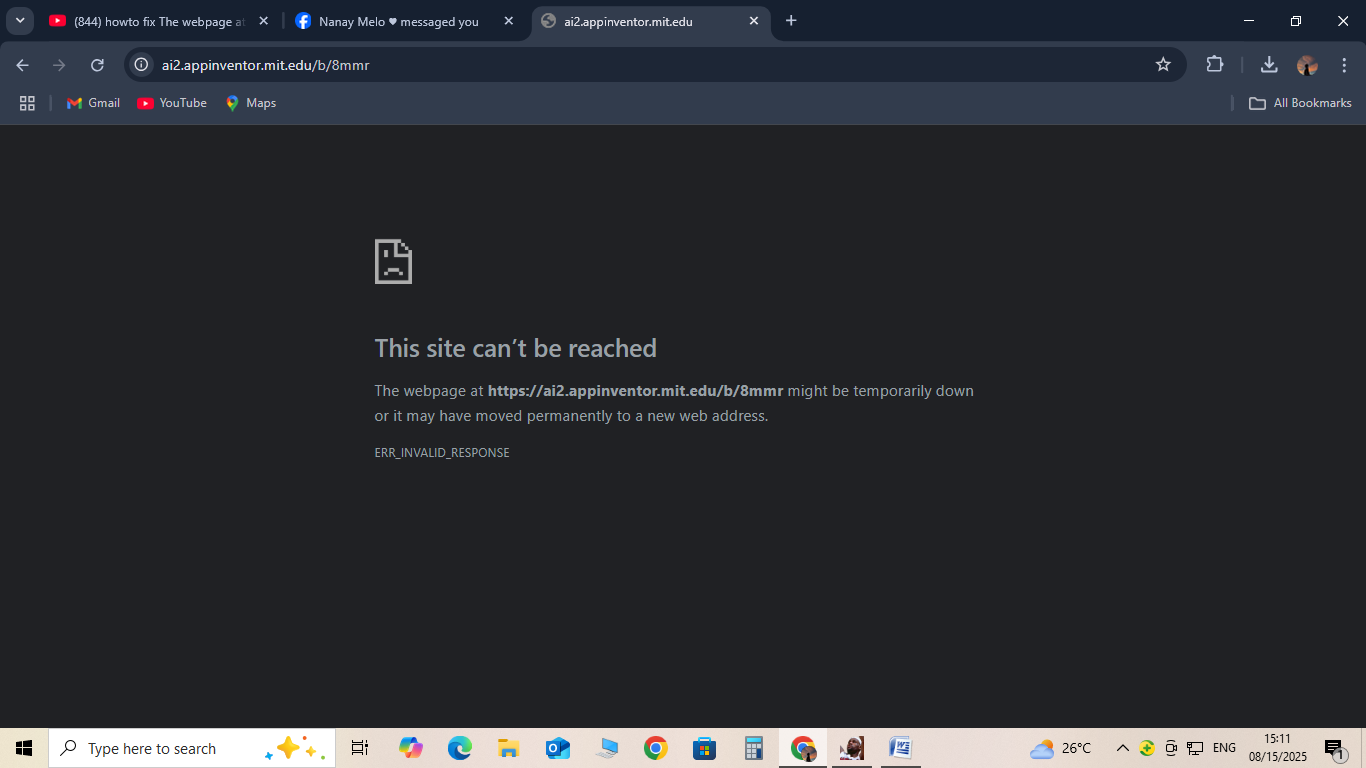Click the Chrome profile avatar
This screenshot has height=768, width=1366.
(x=1307, y=65)
